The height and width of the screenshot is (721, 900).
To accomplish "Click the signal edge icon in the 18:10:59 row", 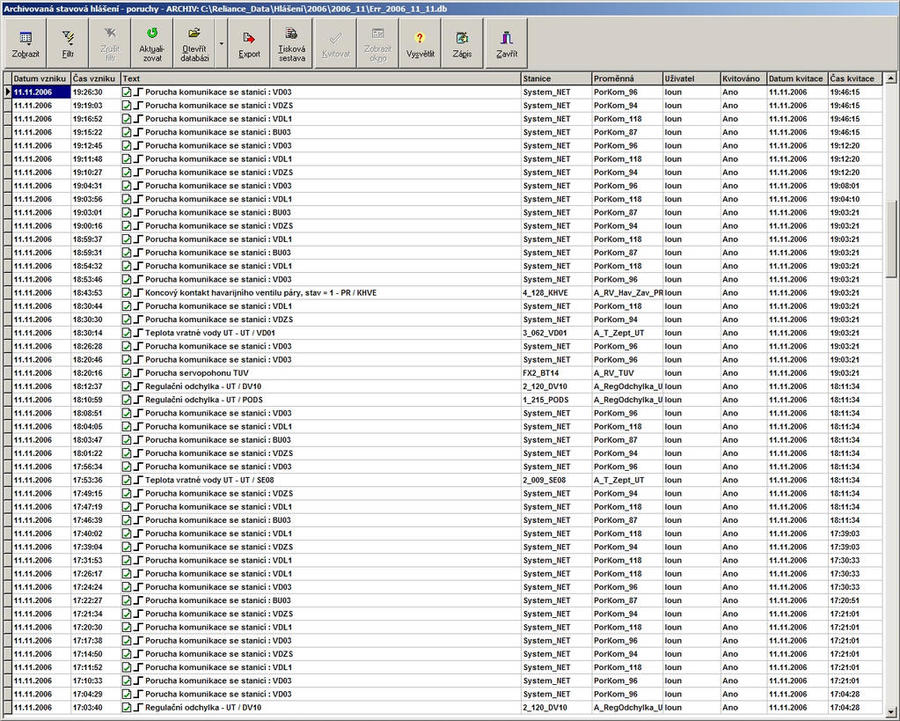I will pos(138,400).
